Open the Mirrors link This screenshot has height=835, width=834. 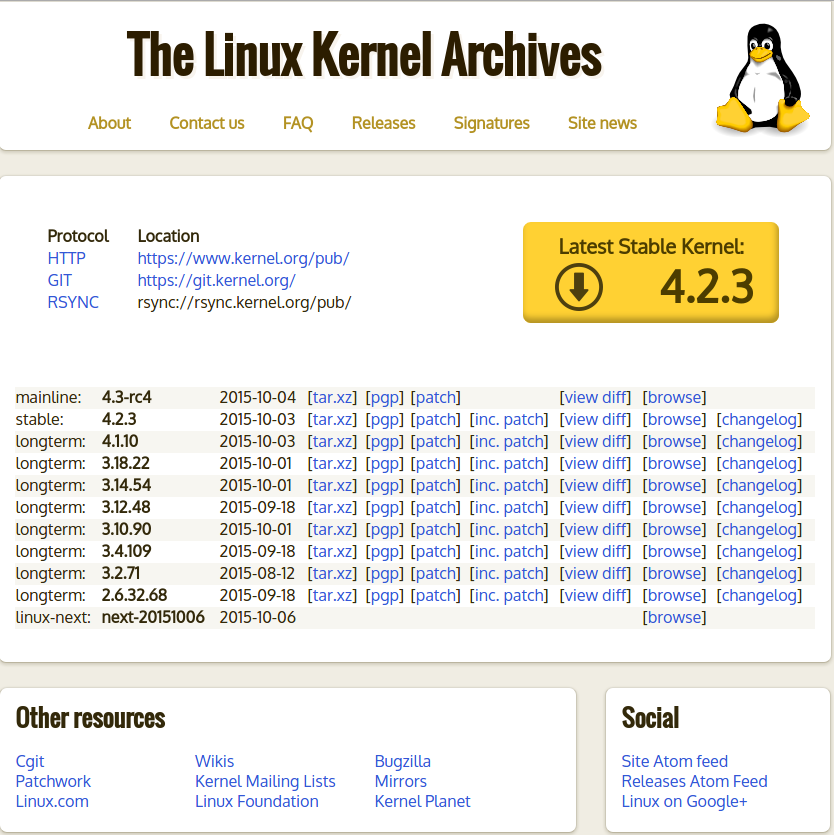(x=400, y=781)
